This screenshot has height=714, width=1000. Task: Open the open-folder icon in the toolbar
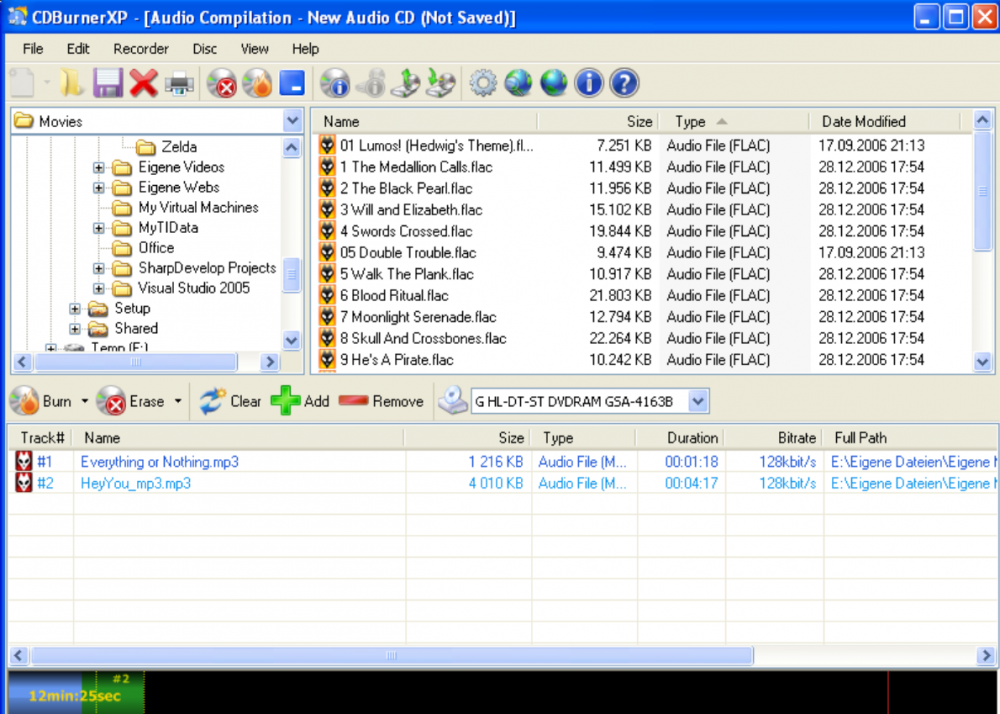pos(71,83)
